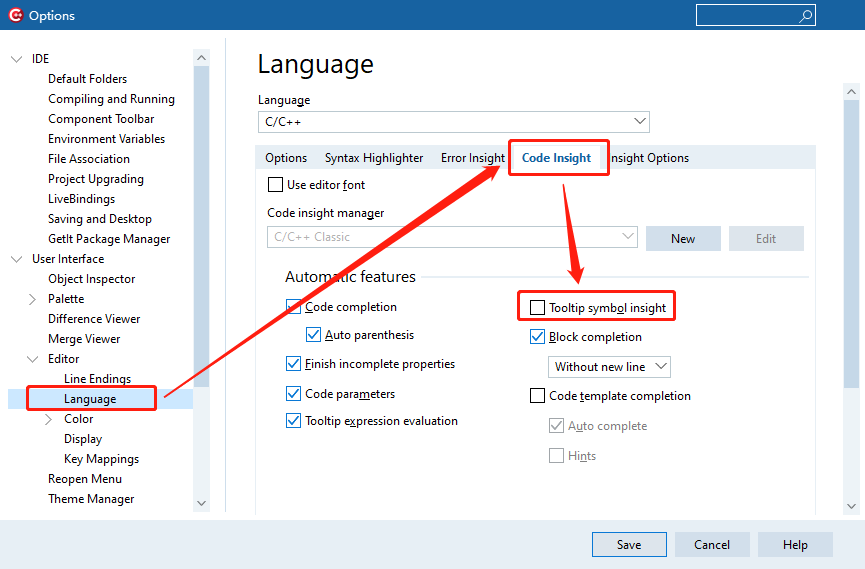Expand the Palette tree node
The height and width of the screenshot is (569, 865).
click(x=33, y=299)
